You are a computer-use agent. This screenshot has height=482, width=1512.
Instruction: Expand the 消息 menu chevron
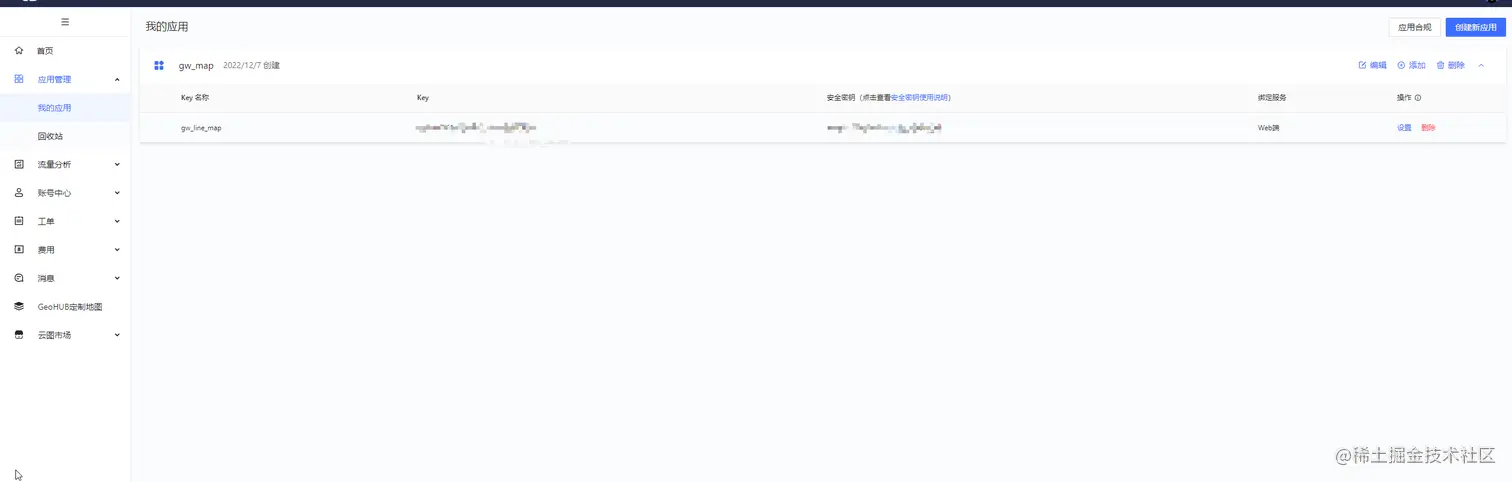click(117, 278)
